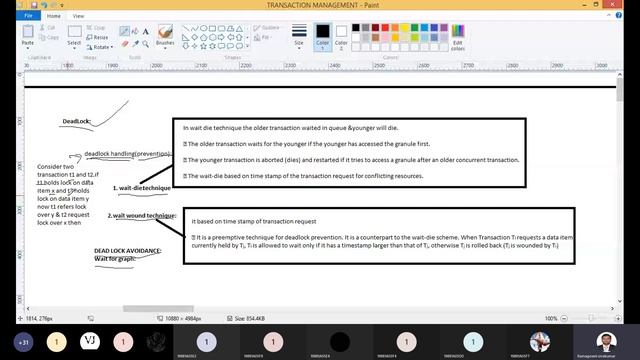Open the File menu

28,16
